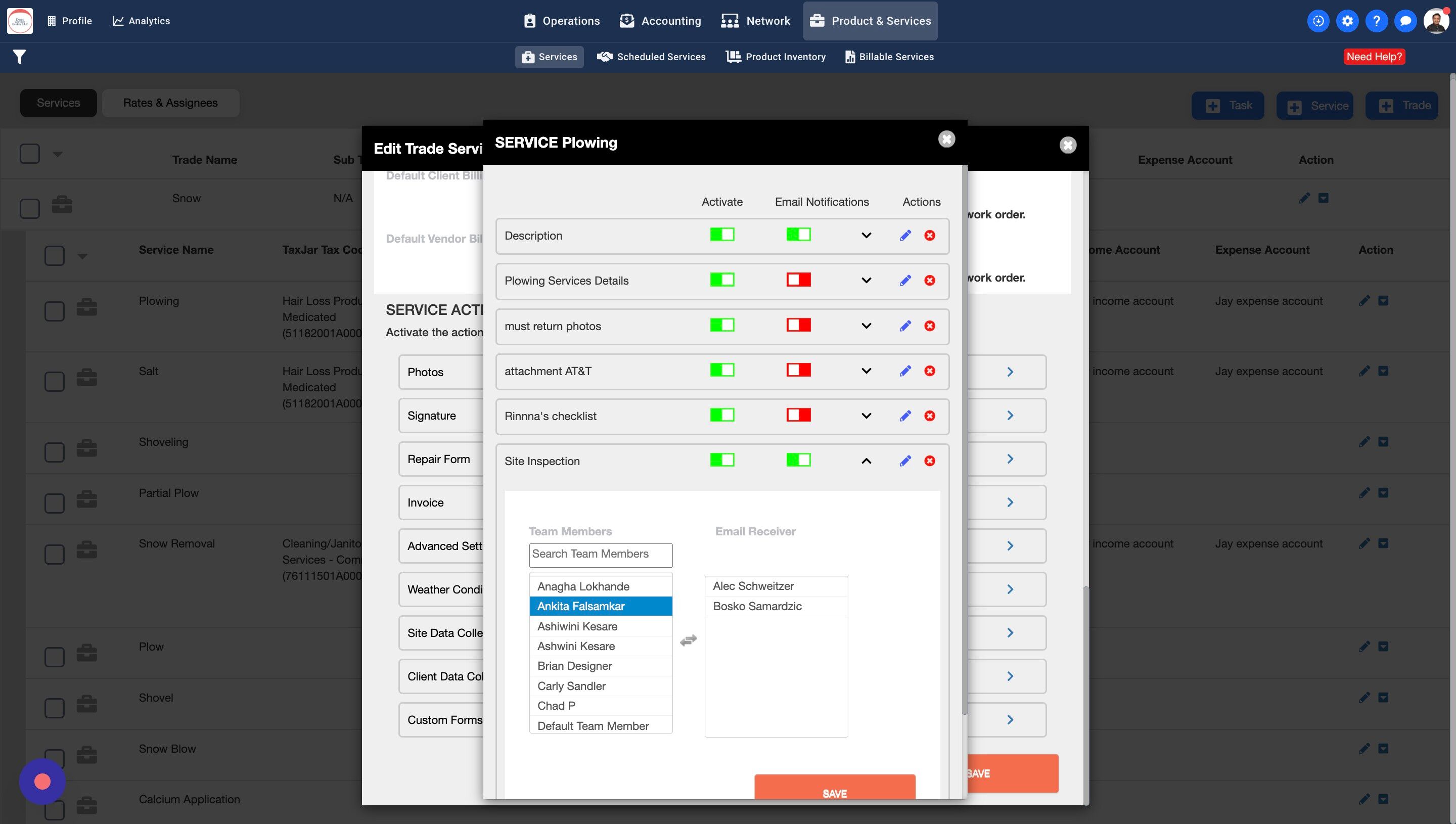This screenshot has width=1456, height=824.
Task: Delete the Plowing Services Details row
Action: click(x=929, y=281)
